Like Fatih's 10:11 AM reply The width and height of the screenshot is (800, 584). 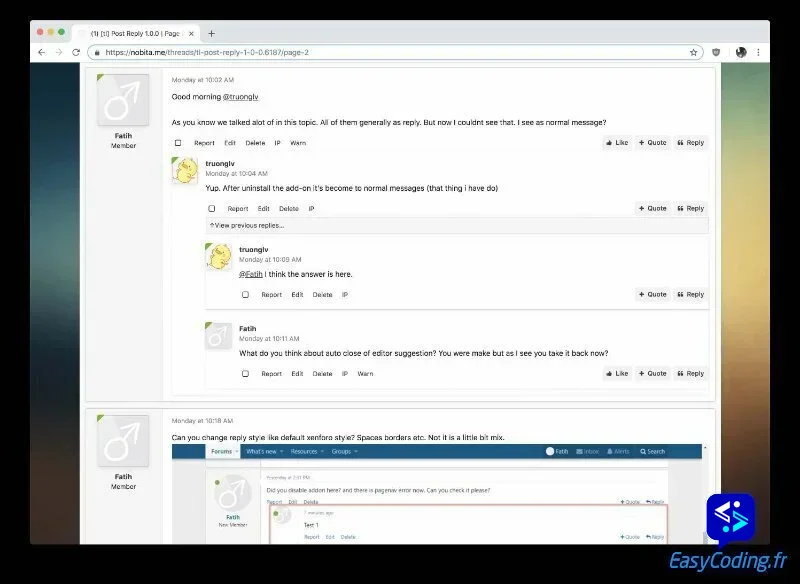[x=616, y=374]
